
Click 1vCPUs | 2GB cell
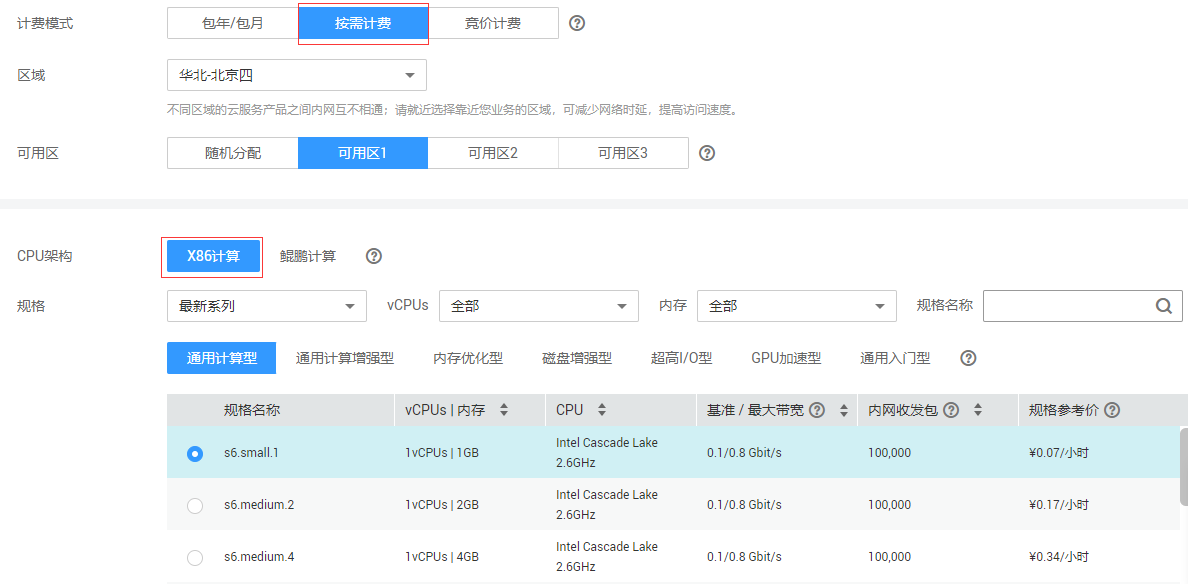[x=442, y=505]
